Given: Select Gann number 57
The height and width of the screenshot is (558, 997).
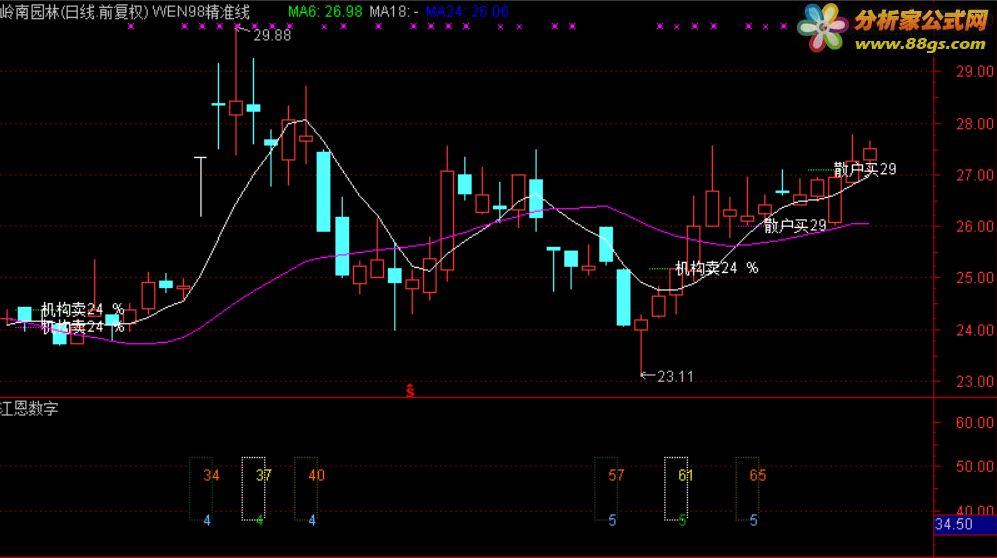Looking at the screenshot, I should tap(615, 475).
